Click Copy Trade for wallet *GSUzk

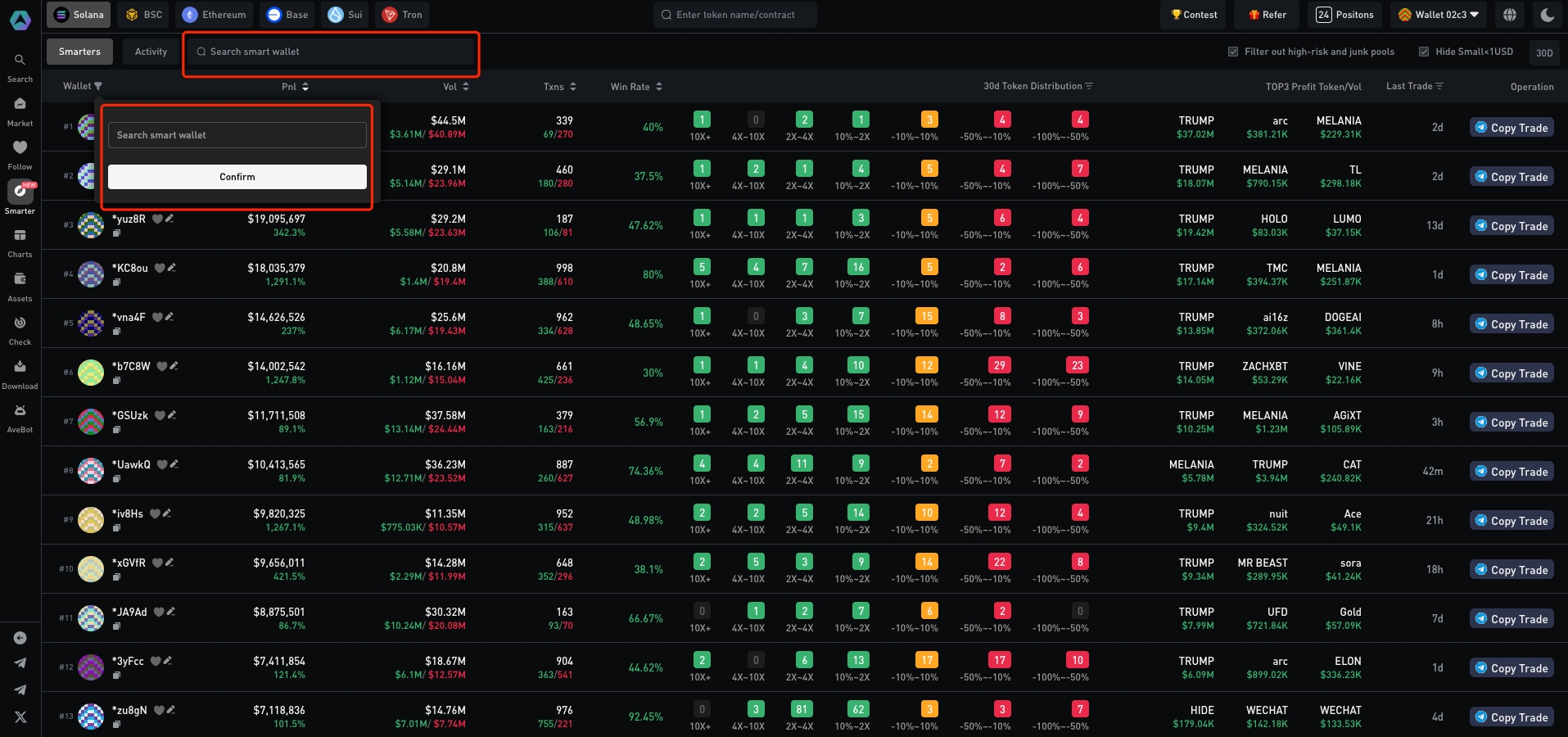(1512, 423)
